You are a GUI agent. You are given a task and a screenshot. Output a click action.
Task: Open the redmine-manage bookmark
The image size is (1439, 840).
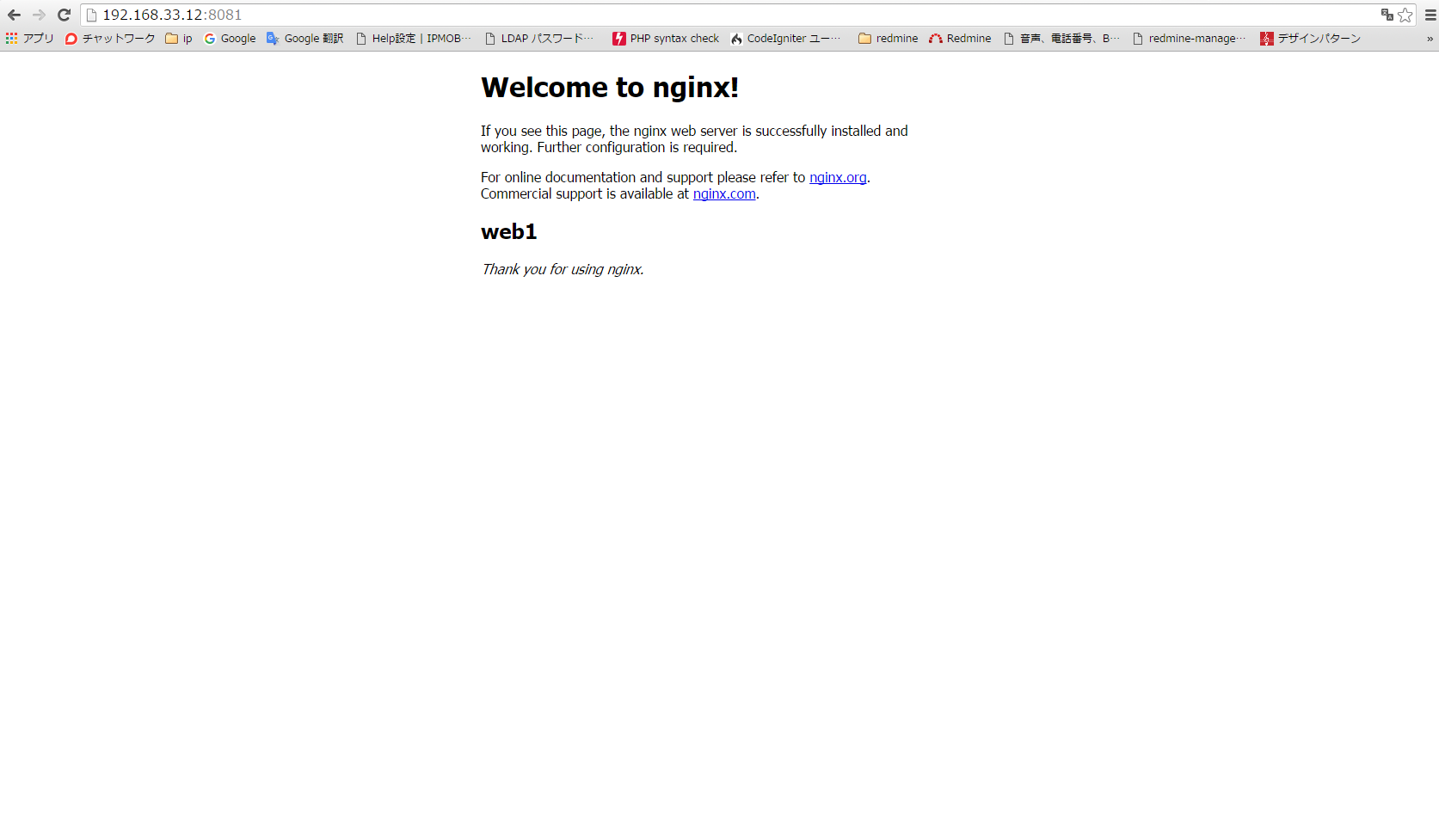(1190, 38)
